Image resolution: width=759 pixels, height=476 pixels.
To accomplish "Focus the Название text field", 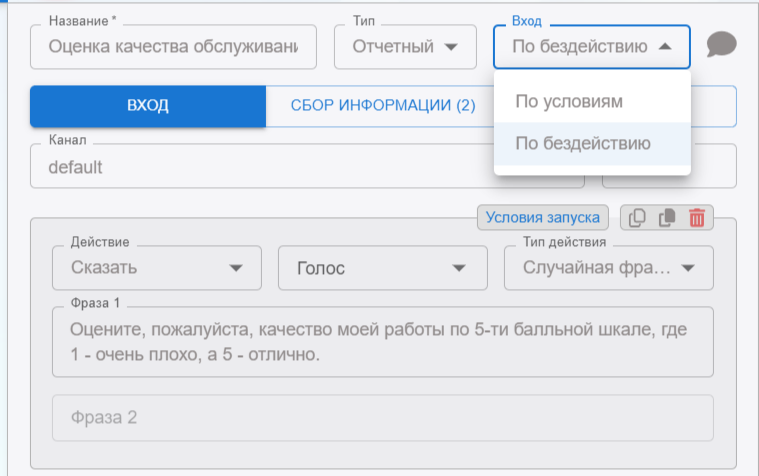I will (x=173, y=46).
